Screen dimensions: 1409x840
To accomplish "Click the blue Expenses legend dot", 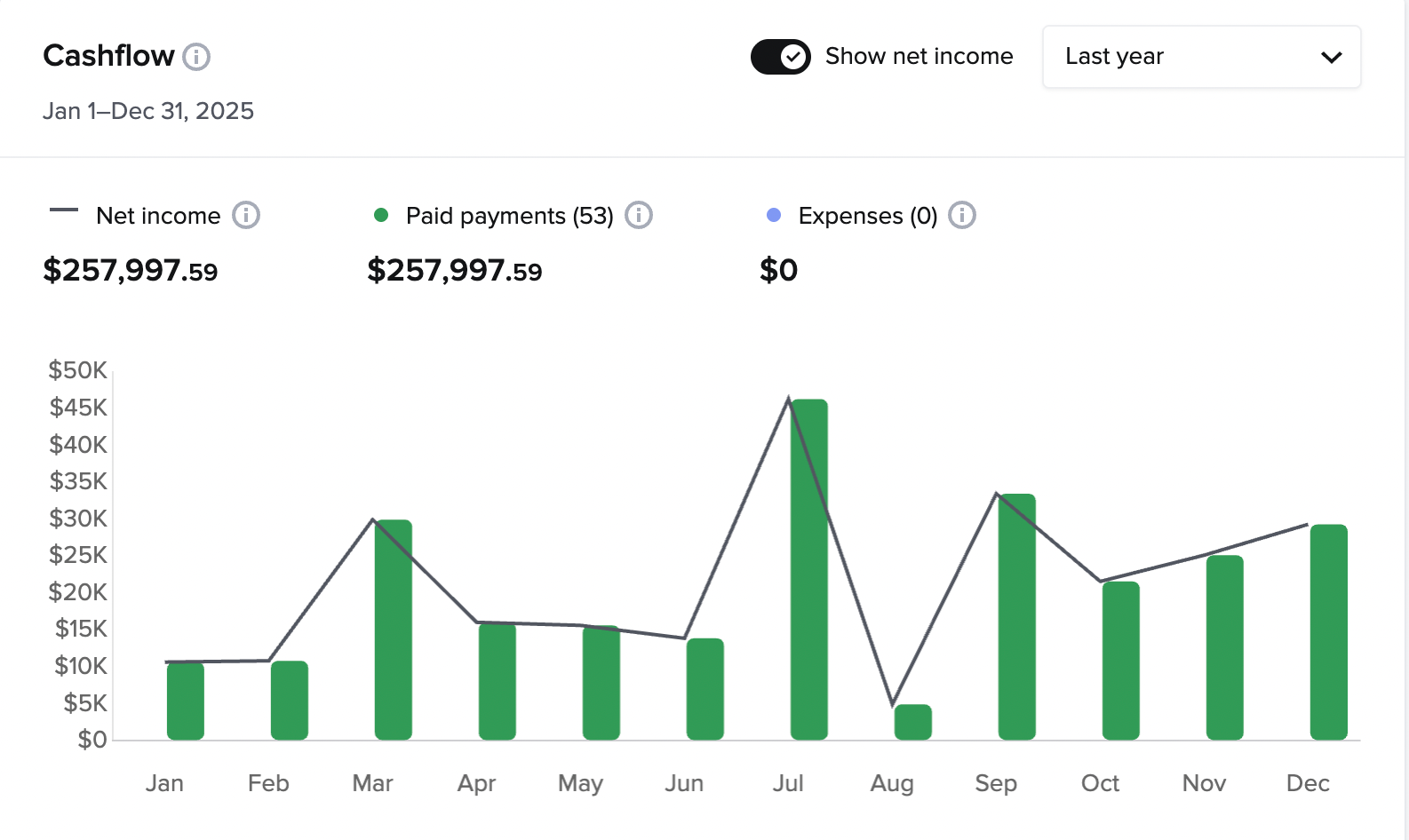I will pyautogui.click(x=774, y=215).
